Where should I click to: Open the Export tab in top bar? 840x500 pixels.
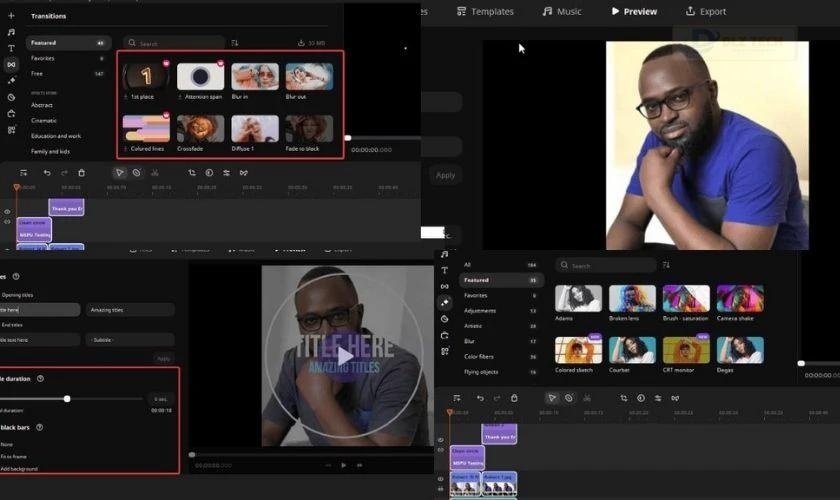pos(706,11)
